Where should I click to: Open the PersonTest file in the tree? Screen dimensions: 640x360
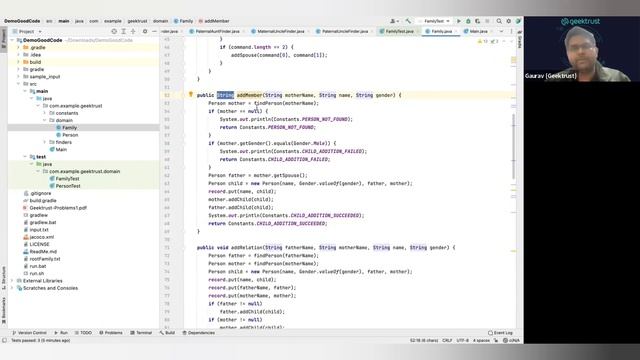tap(68, 186)
